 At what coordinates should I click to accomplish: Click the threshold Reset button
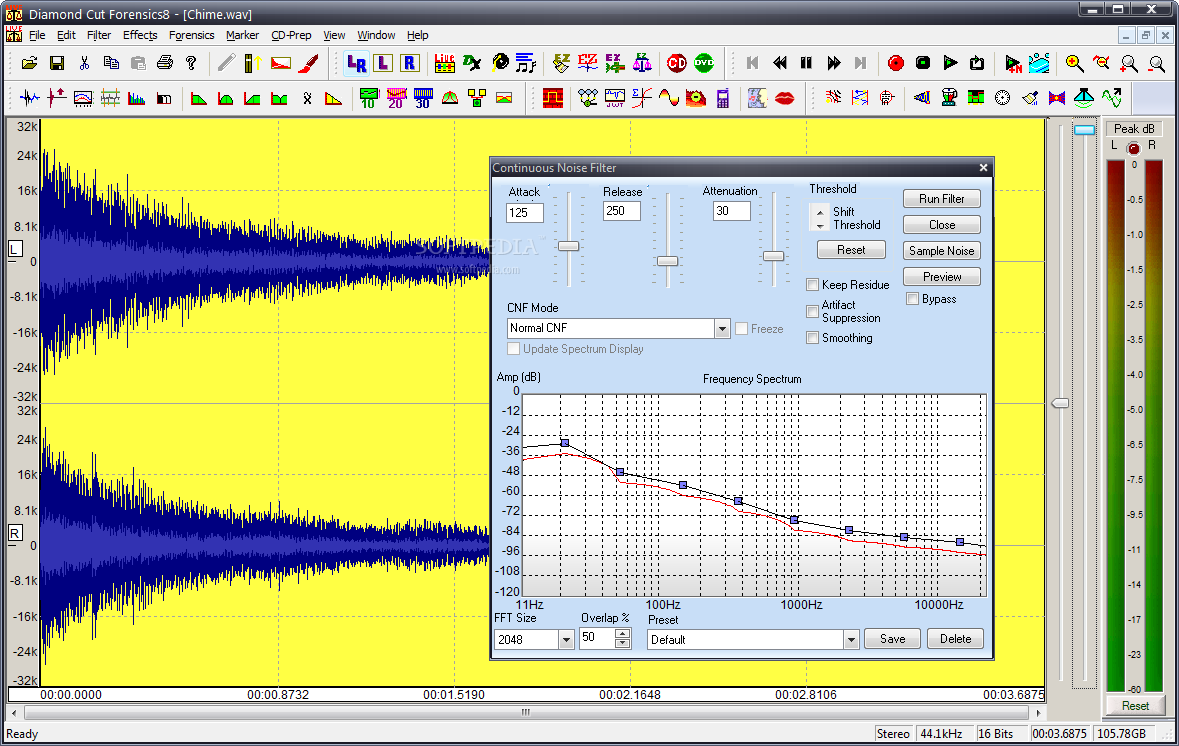[851, 250]
